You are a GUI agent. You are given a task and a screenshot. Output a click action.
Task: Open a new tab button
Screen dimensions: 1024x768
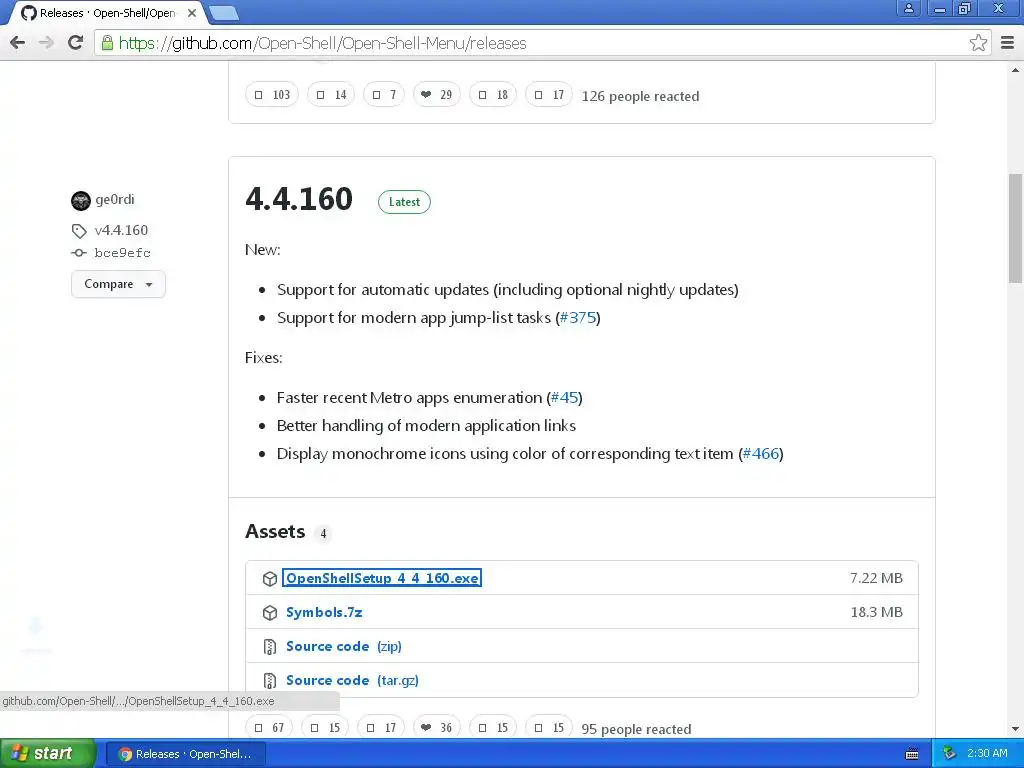click(223, 13)
